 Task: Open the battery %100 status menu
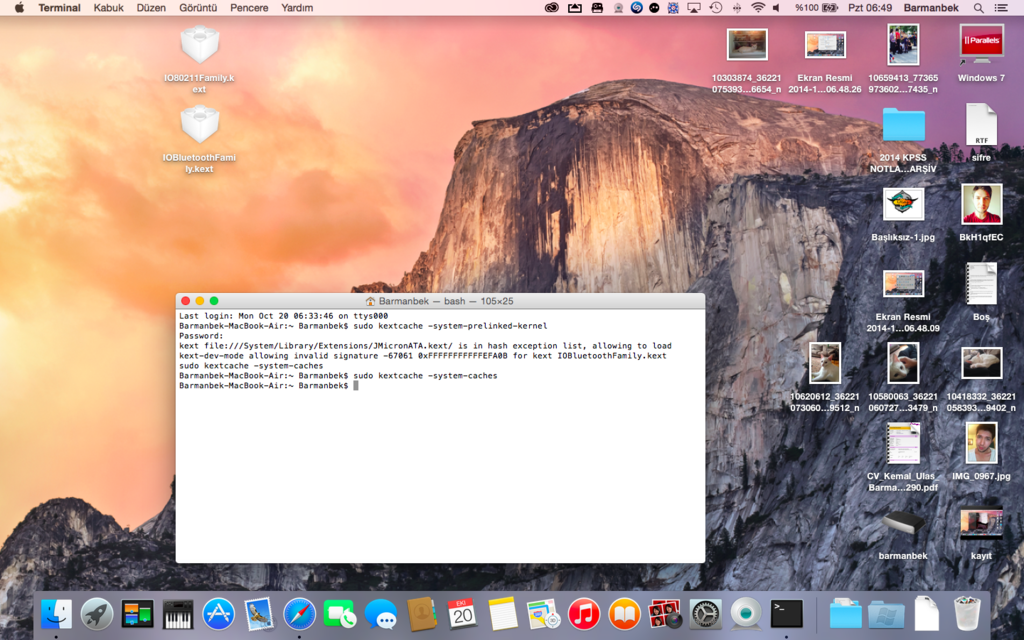[x=816, y=8]
